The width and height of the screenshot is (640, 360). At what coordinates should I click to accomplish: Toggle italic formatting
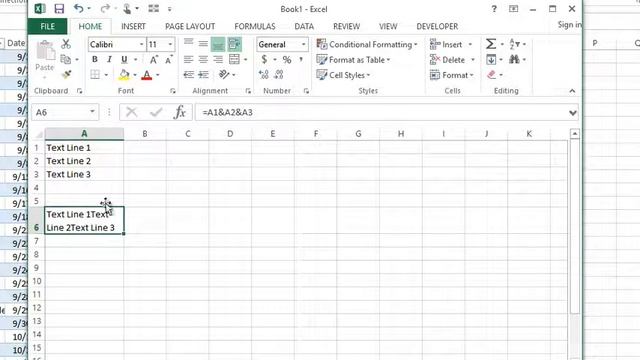pyautogui.click(x=109, y=60)
